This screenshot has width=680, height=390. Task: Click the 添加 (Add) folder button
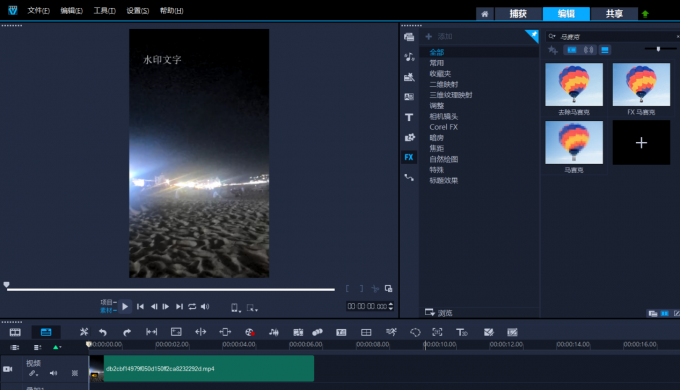(x=439, y=36)
